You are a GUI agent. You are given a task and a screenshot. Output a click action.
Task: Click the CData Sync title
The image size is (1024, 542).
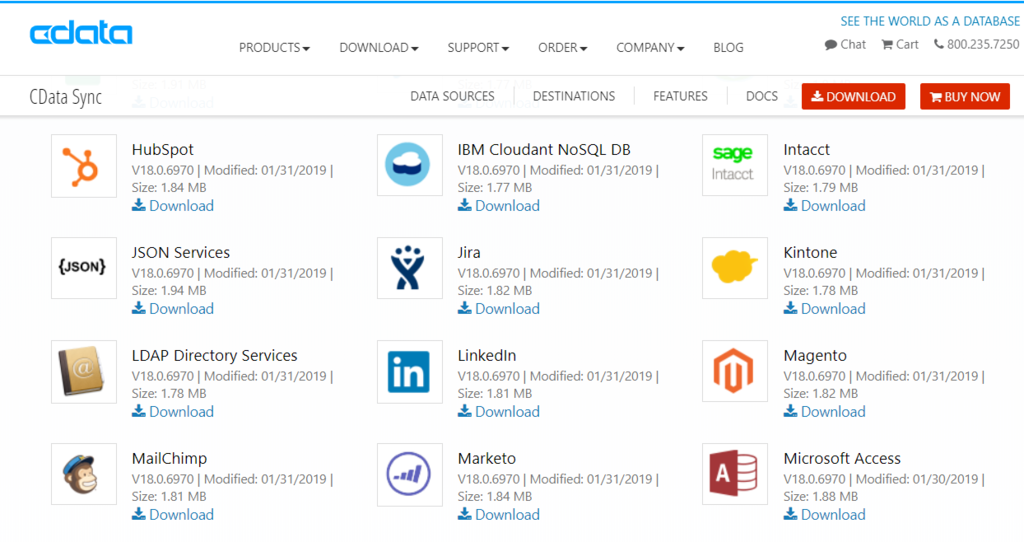click(x=65, y=97)
